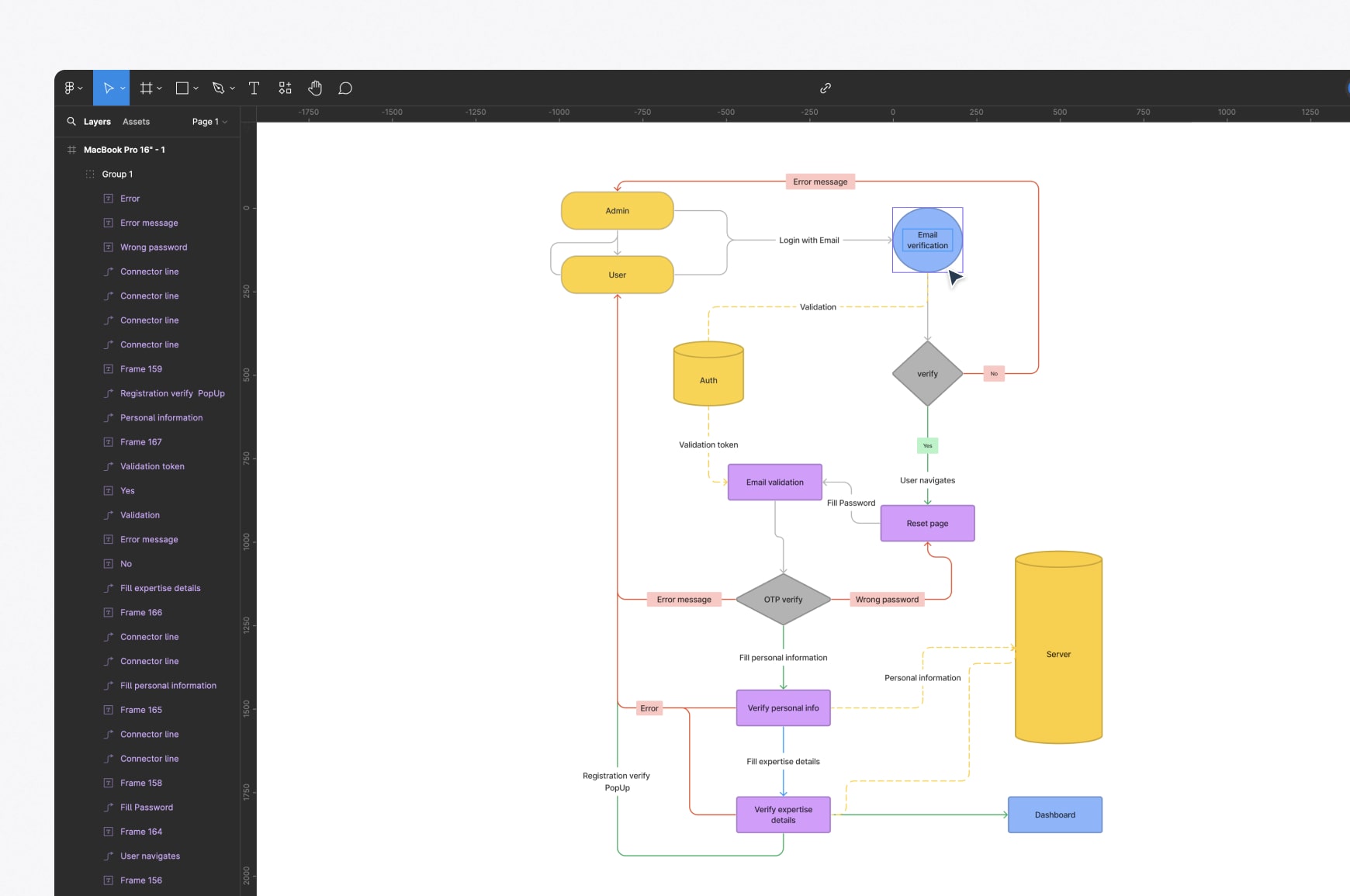
Task: Select the Text tool
Action: tap(254, 88)
